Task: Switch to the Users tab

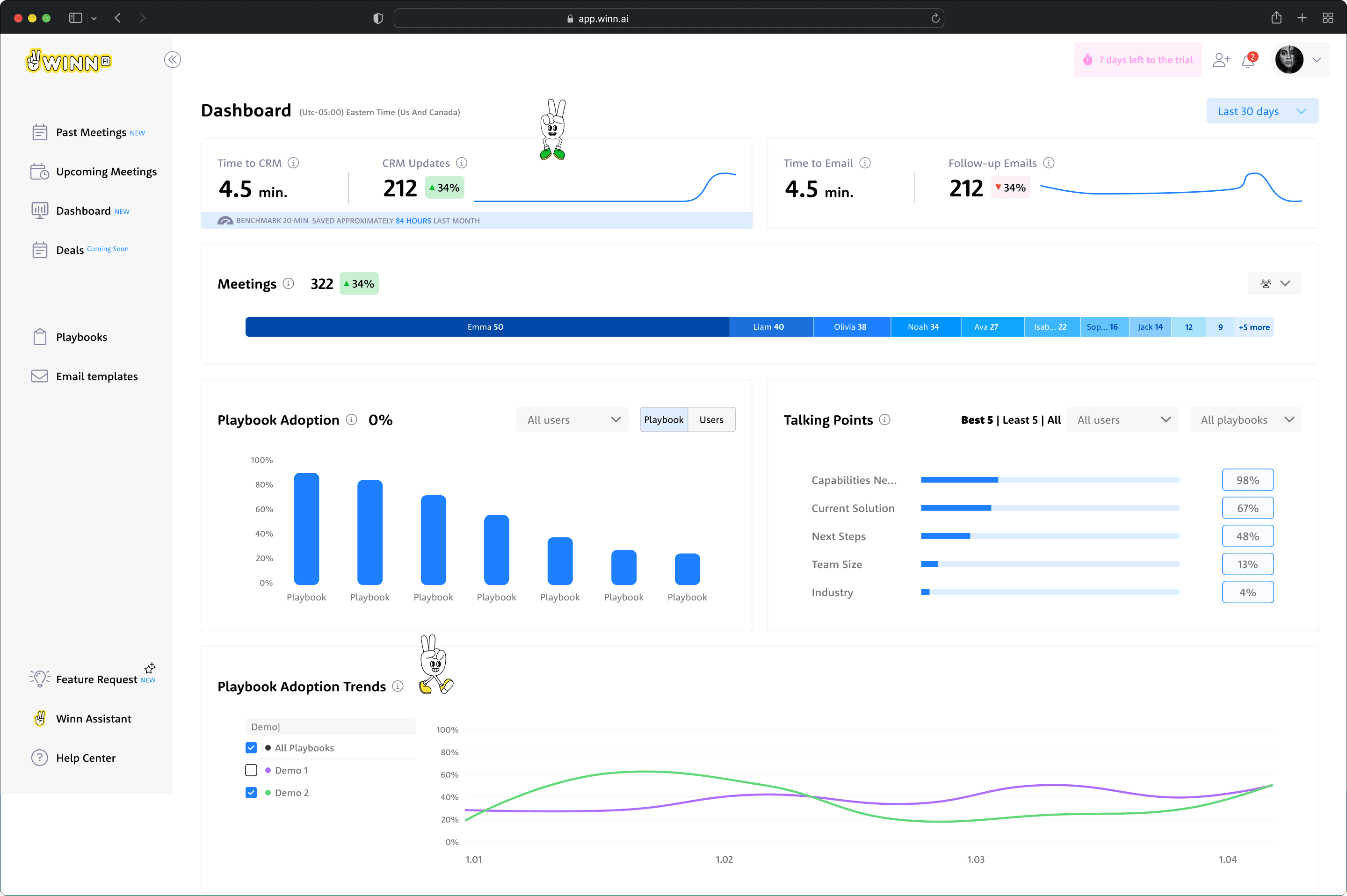Action: (711, 419)
